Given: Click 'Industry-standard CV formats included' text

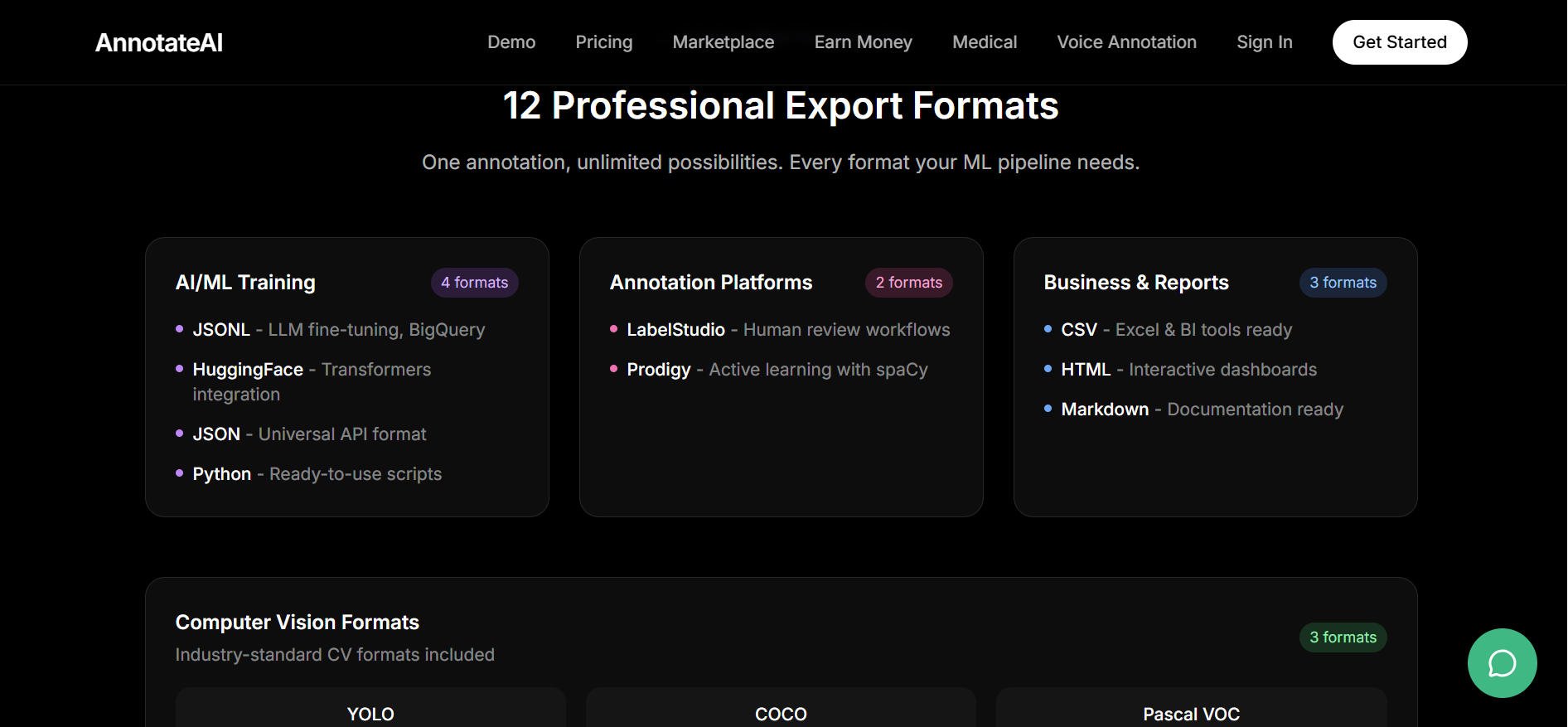Looking at the screenshot, I should pyautogui.click(x=335, y=655).
